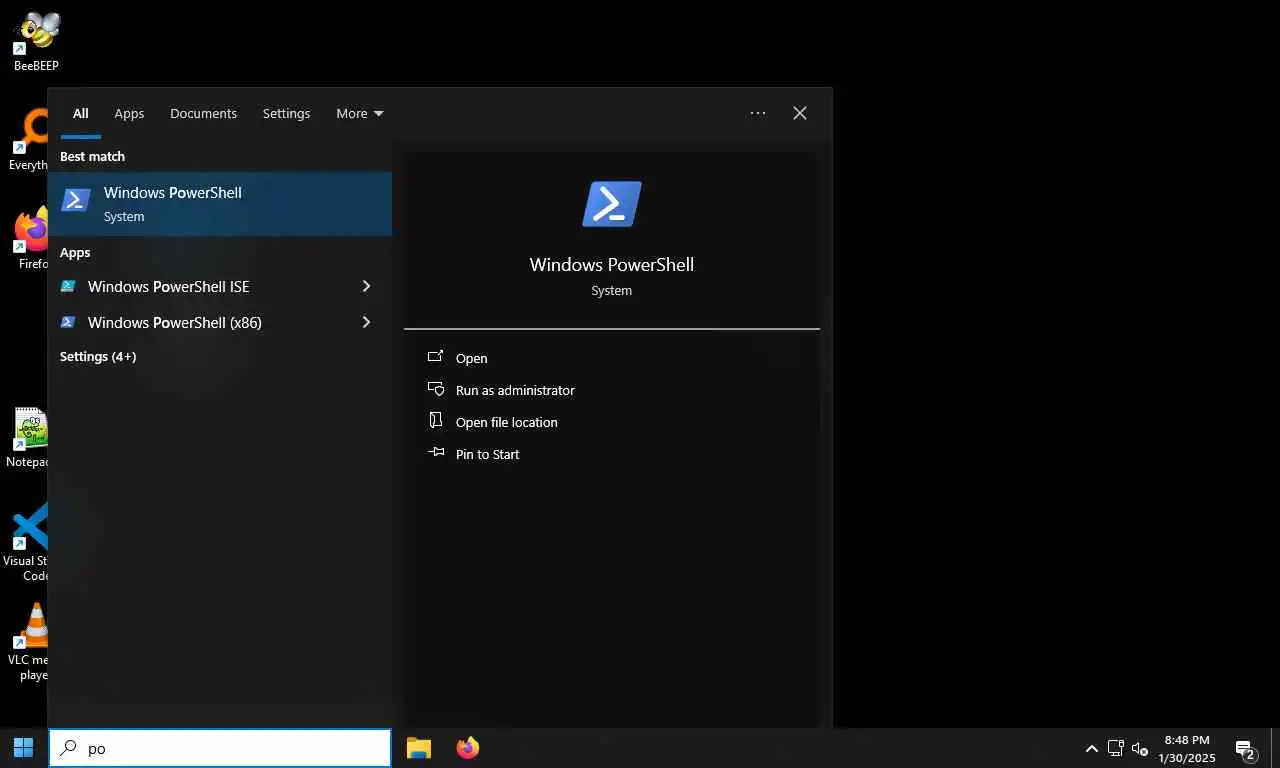Open the notification center icon

(x=1246, y=748)
